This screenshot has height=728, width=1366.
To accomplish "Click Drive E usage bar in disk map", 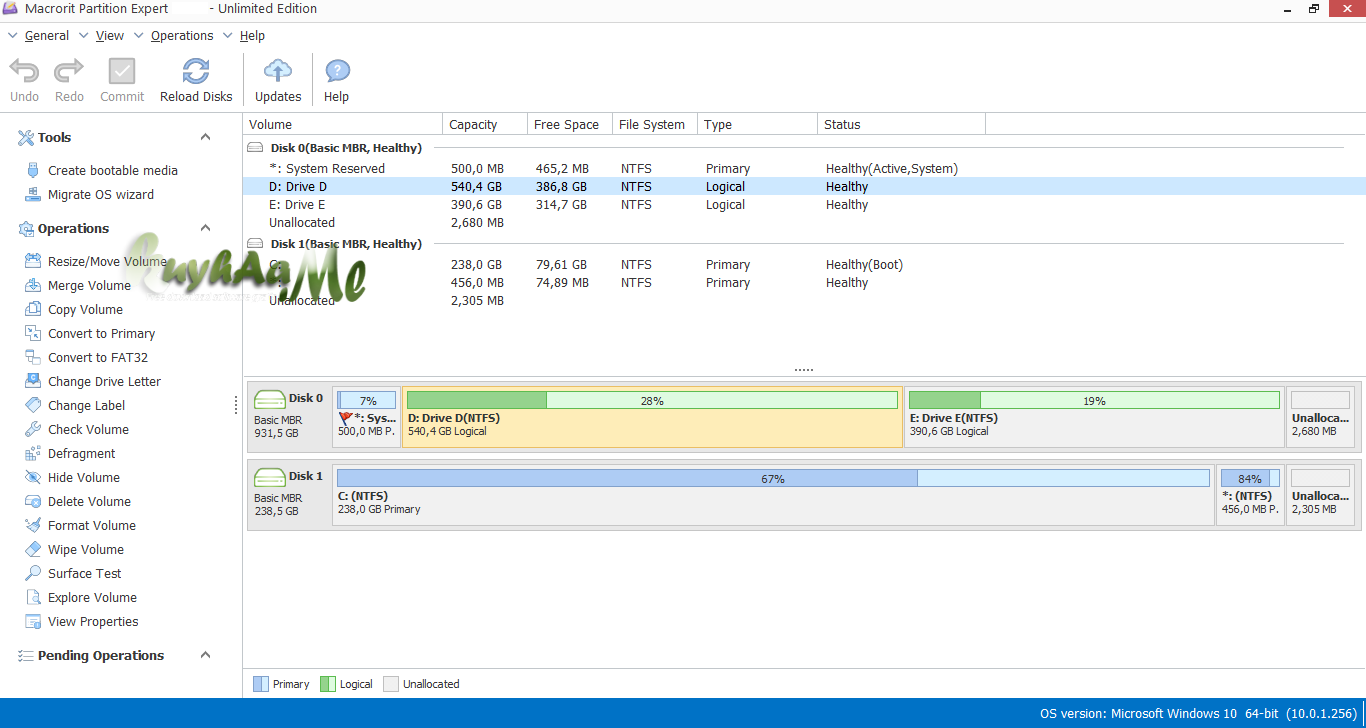I will [x=1094, y=400].
